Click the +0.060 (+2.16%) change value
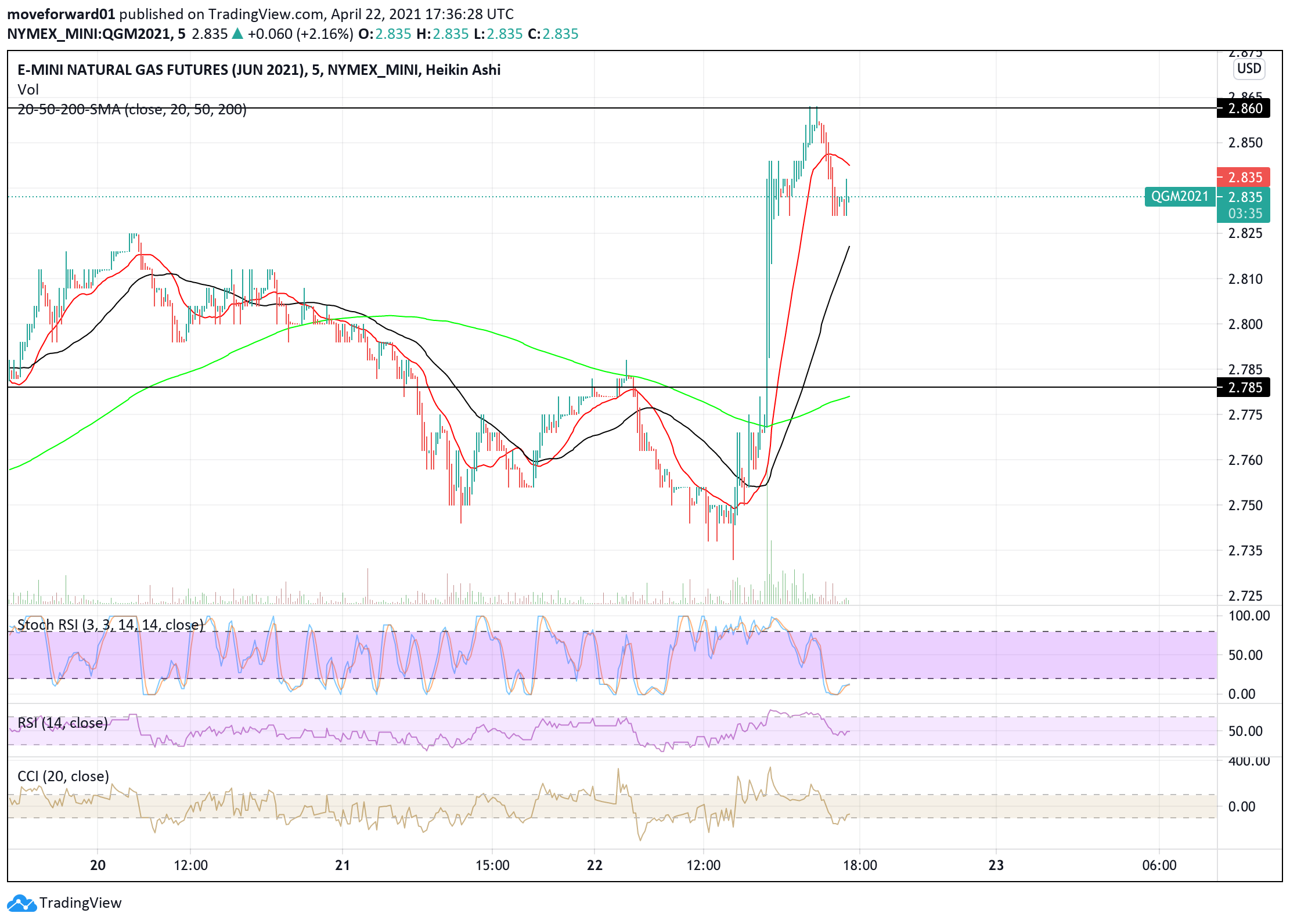Image resolution: width=1290 pixels, height=924 pixels. [300, 34]
